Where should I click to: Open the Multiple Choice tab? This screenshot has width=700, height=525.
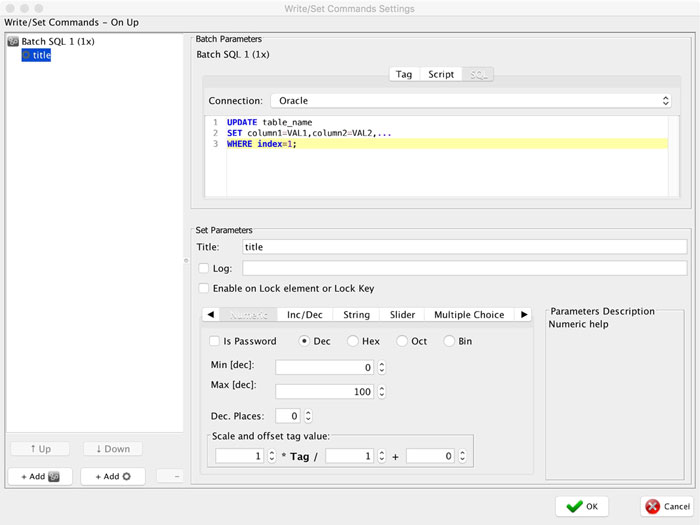tap(469, 315)
